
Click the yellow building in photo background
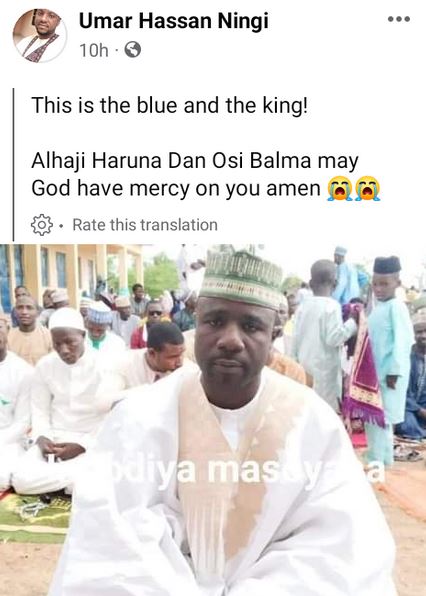click(x=70, y=274)
